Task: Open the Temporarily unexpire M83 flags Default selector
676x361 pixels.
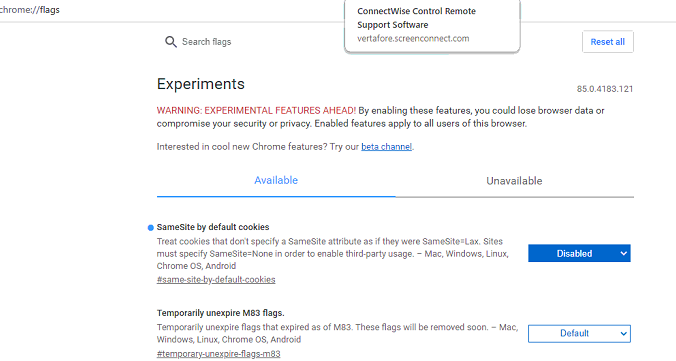Action: (x=579, y=333)
